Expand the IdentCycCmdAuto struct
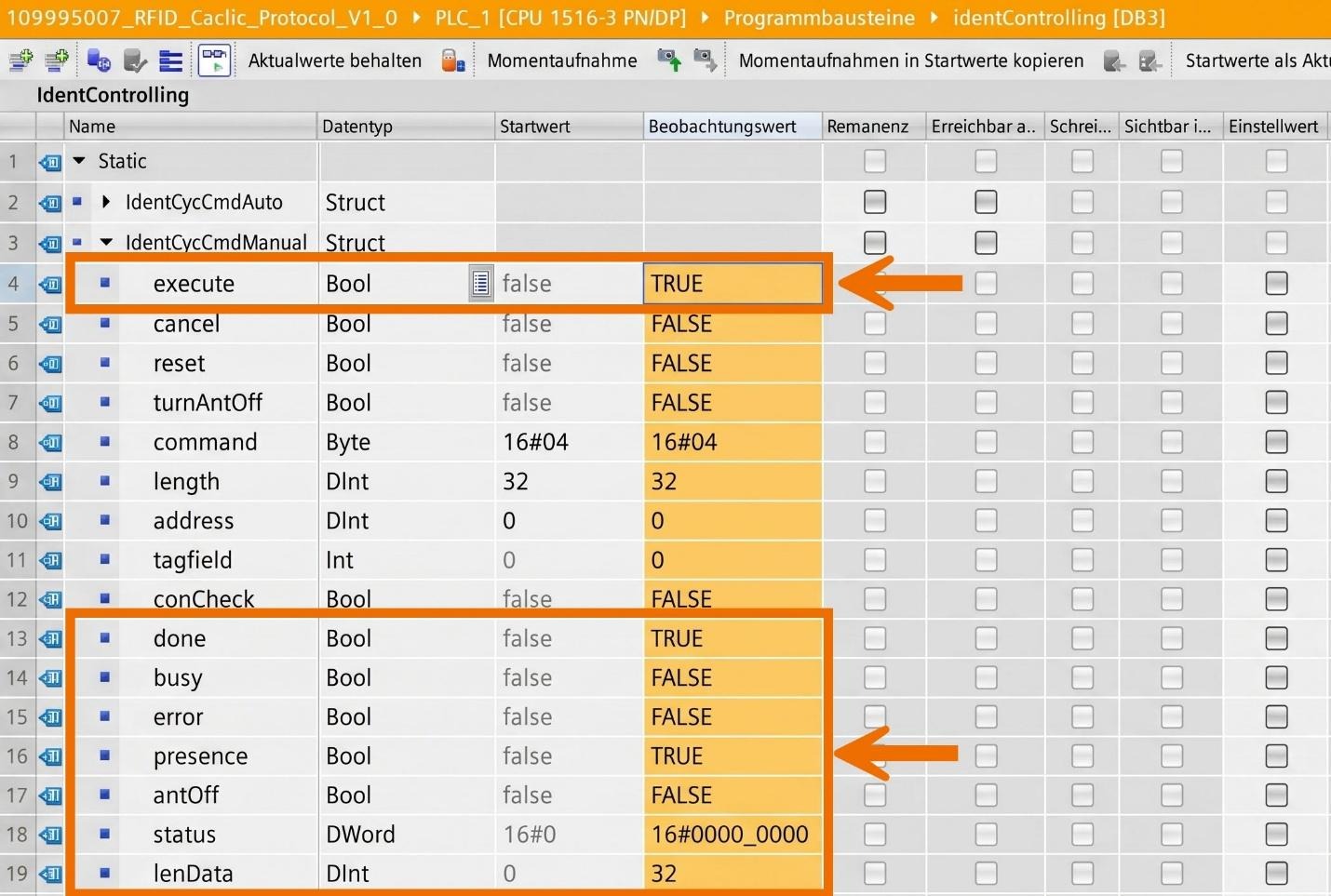1331x896 pixels. 106,202
